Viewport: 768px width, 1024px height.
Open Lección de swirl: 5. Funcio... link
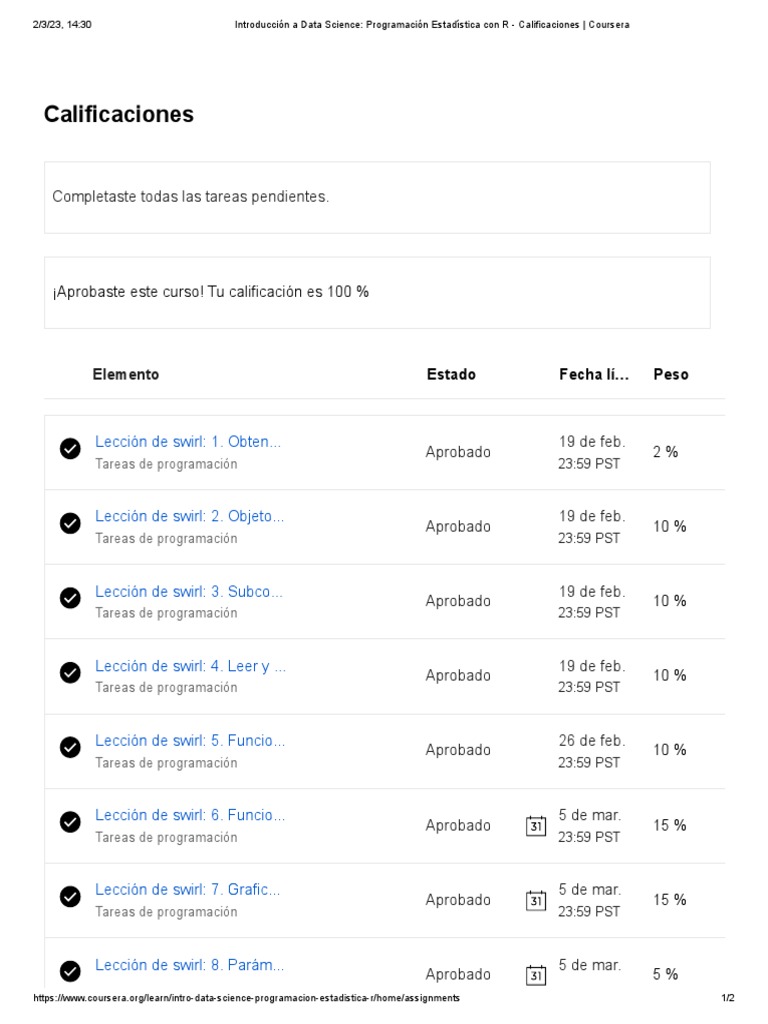(x=190, y=740)
